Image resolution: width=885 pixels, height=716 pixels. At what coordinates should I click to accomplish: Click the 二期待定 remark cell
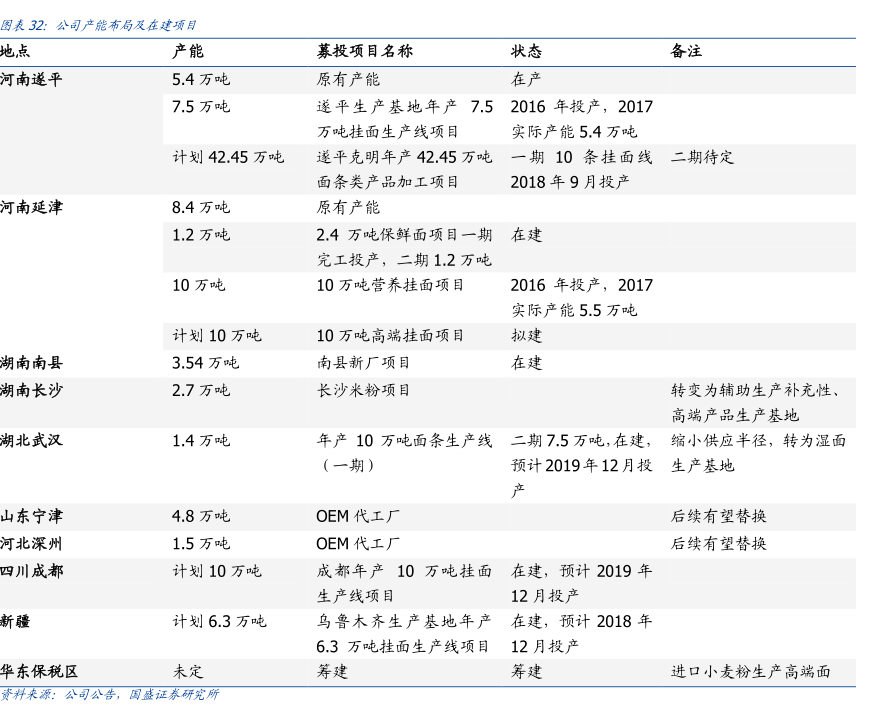coord(702,157)
